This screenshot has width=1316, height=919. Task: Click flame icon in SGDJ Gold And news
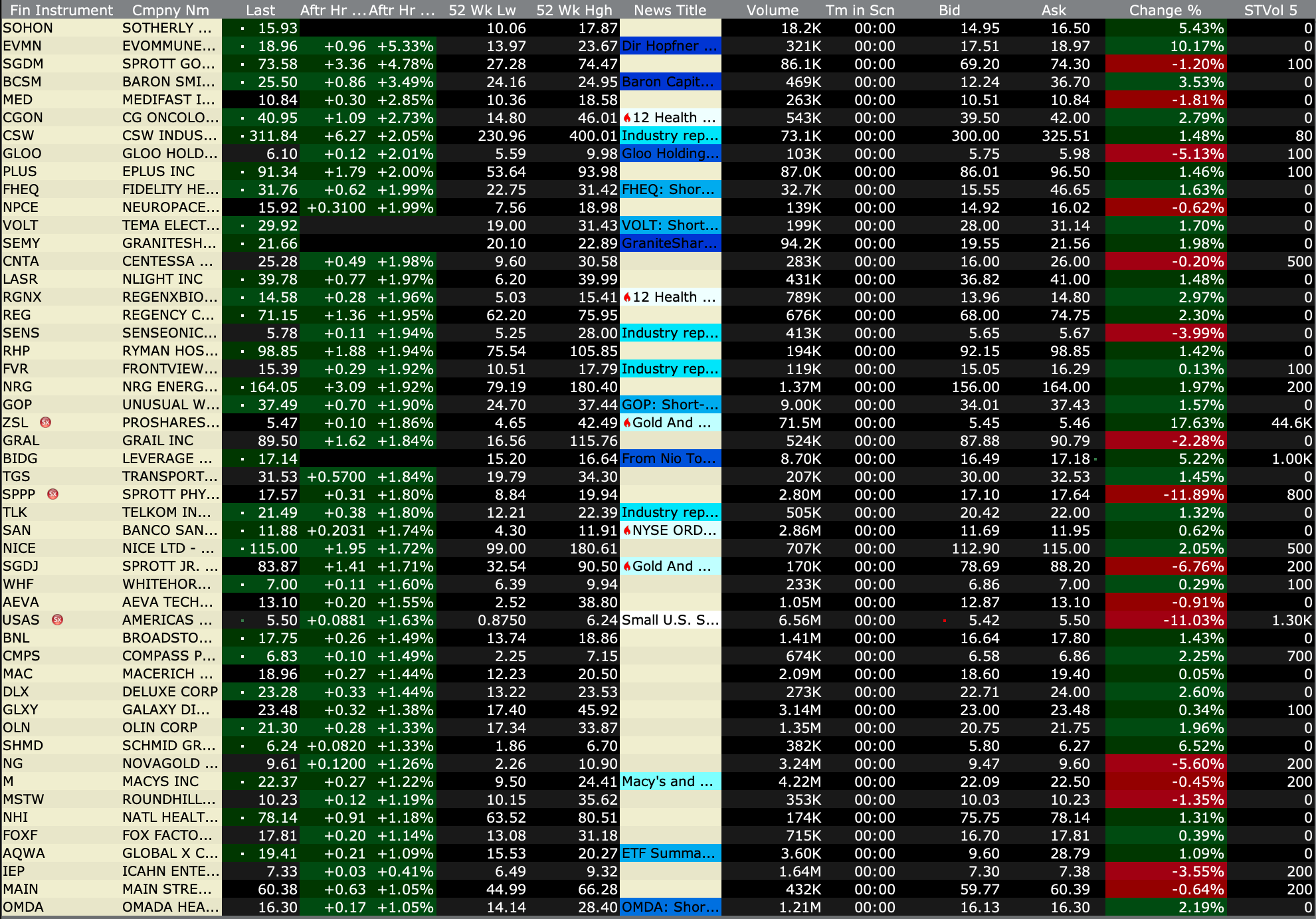tap(626, 567)
